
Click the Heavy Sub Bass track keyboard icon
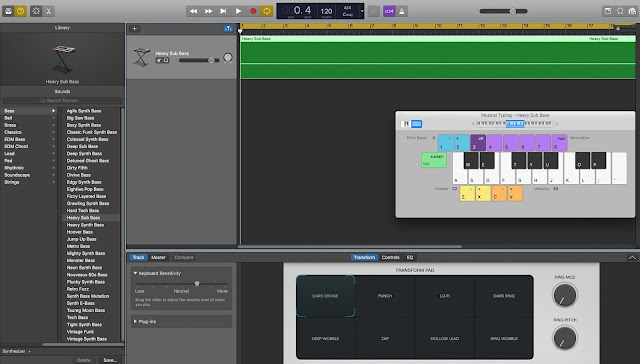click(x=141, y=57)
